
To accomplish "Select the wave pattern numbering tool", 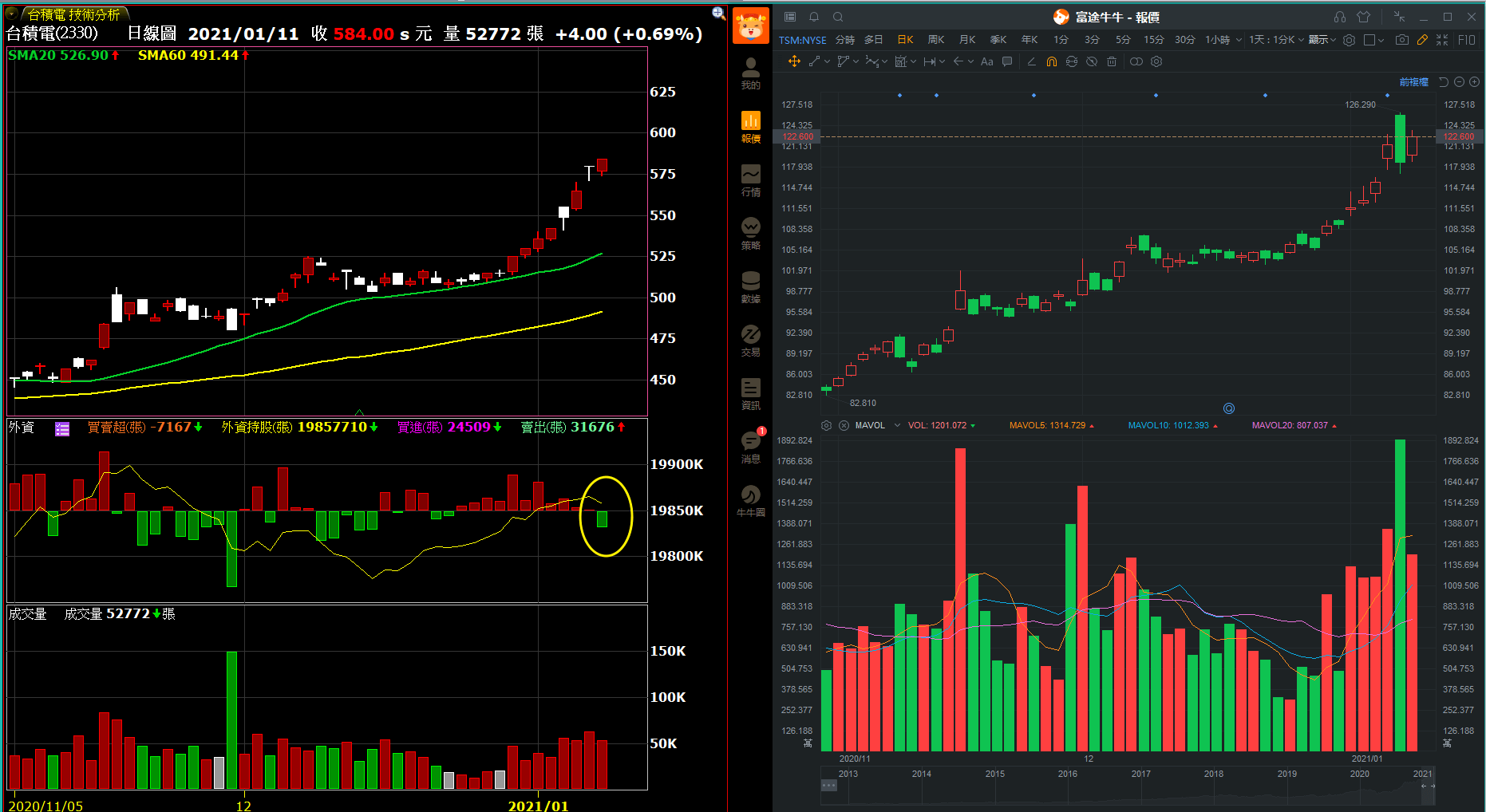I will click(x=872, y=61).
